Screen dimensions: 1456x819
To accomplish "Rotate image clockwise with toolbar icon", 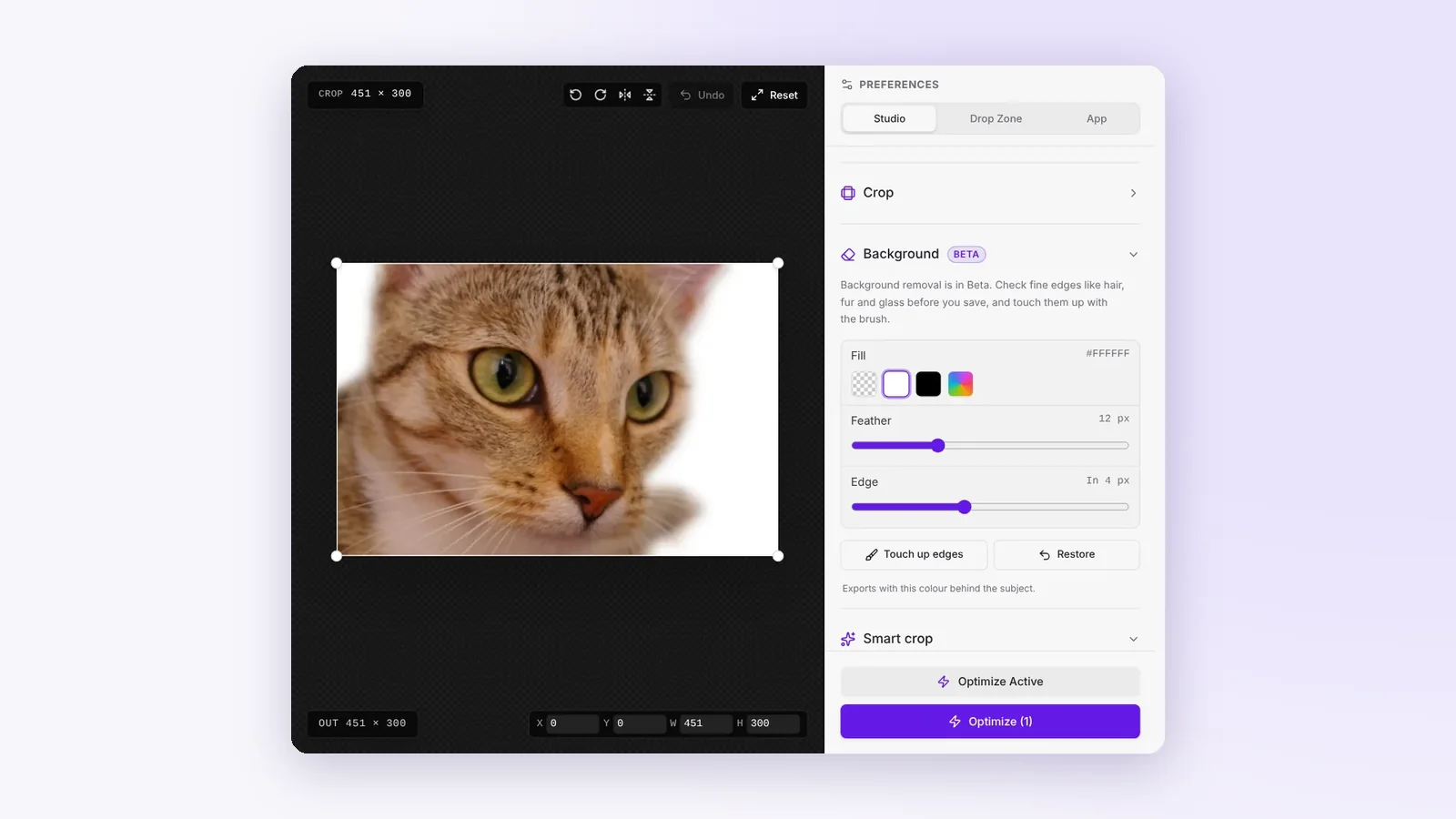I will click(x=601, y=95).
